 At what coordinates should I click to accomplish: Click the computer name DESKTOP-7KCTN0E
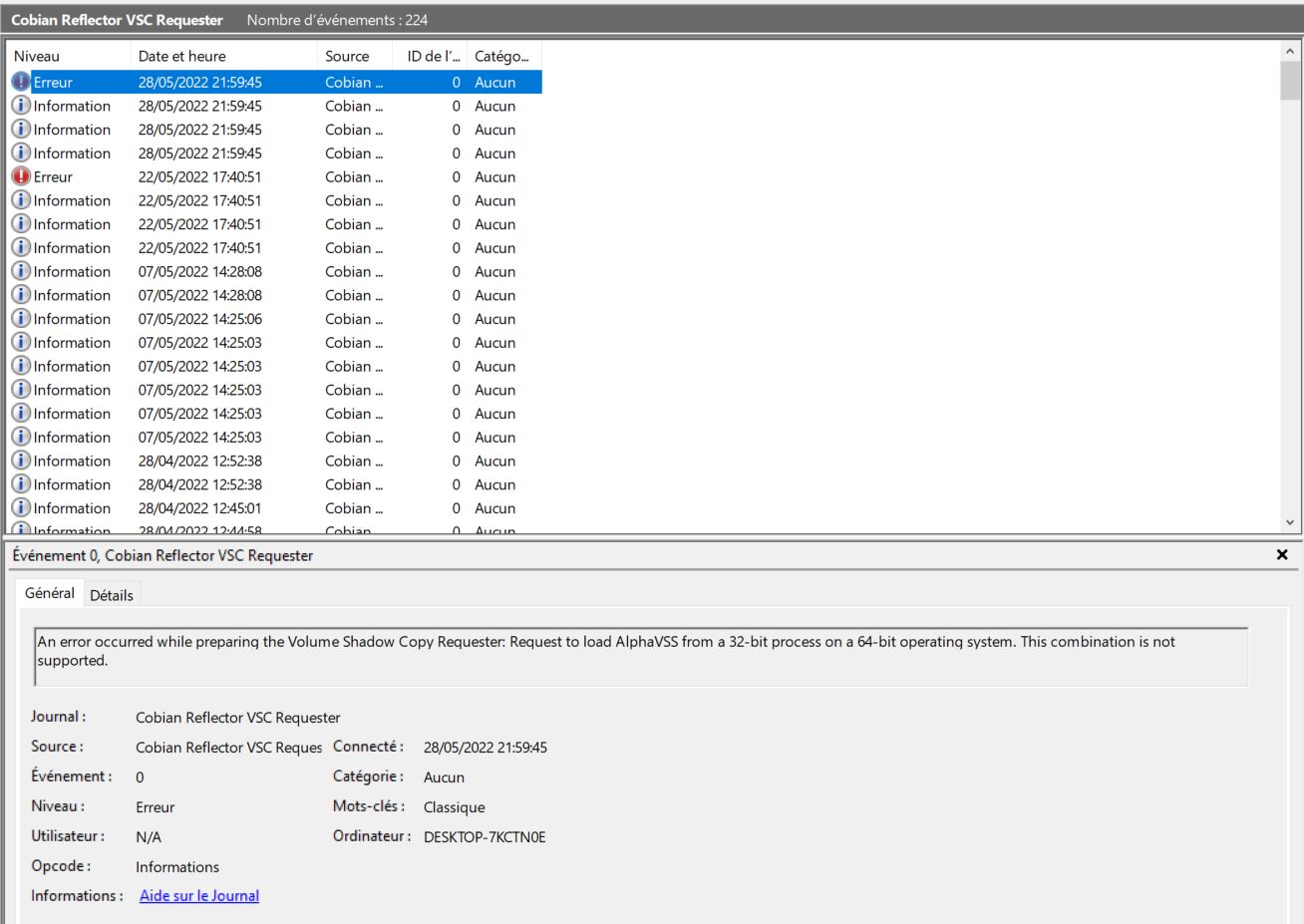click(485, 836)
